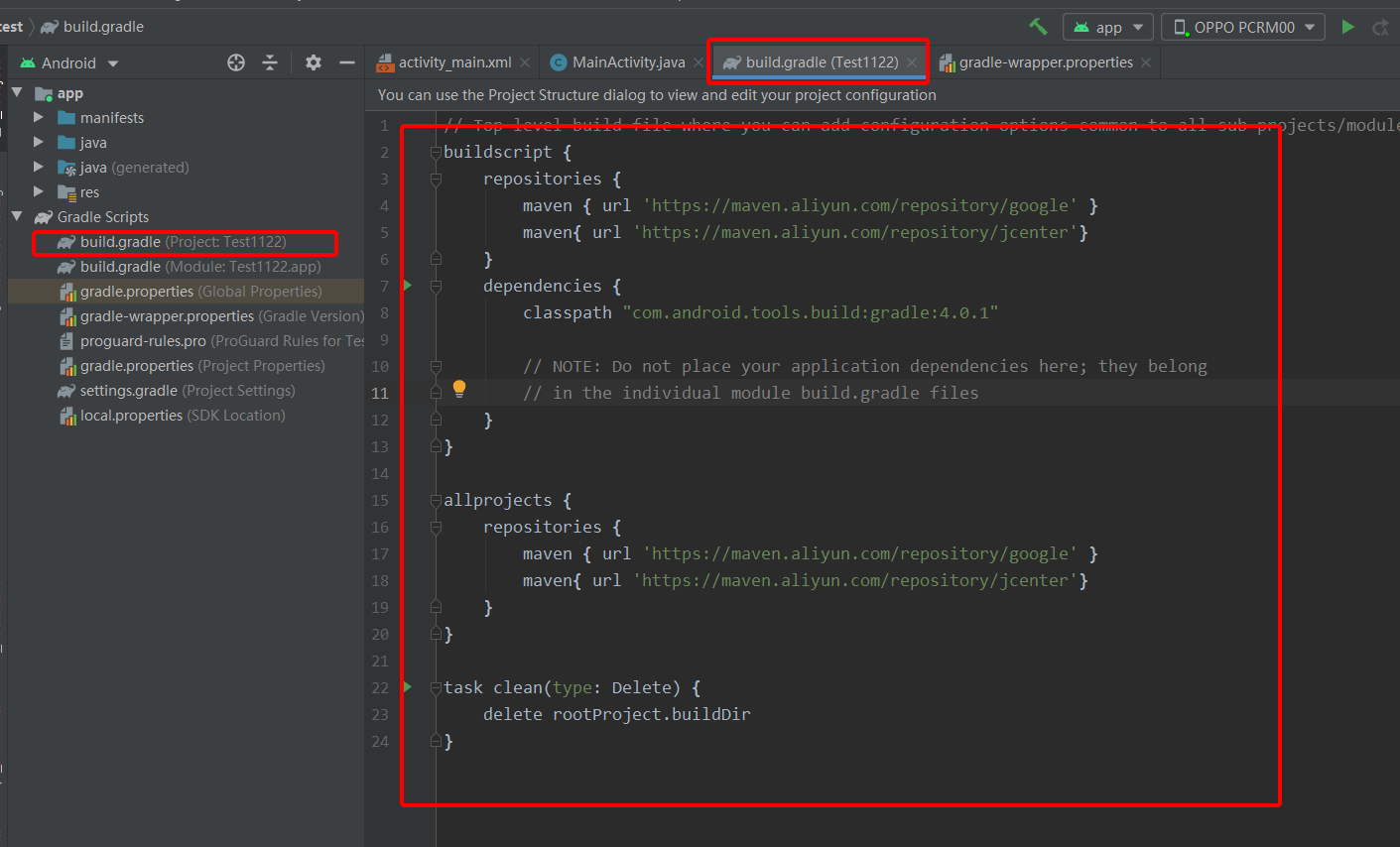
Task: Close the build.gradle (Test1122) tab
Action: click(912, 62)
